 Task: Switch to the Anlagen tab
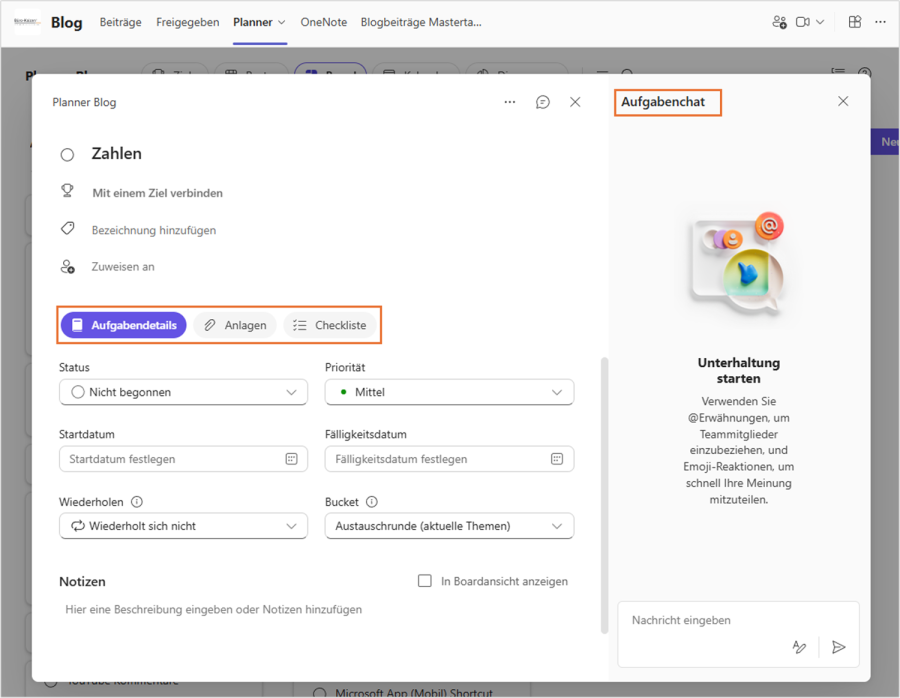pos(235,324)
